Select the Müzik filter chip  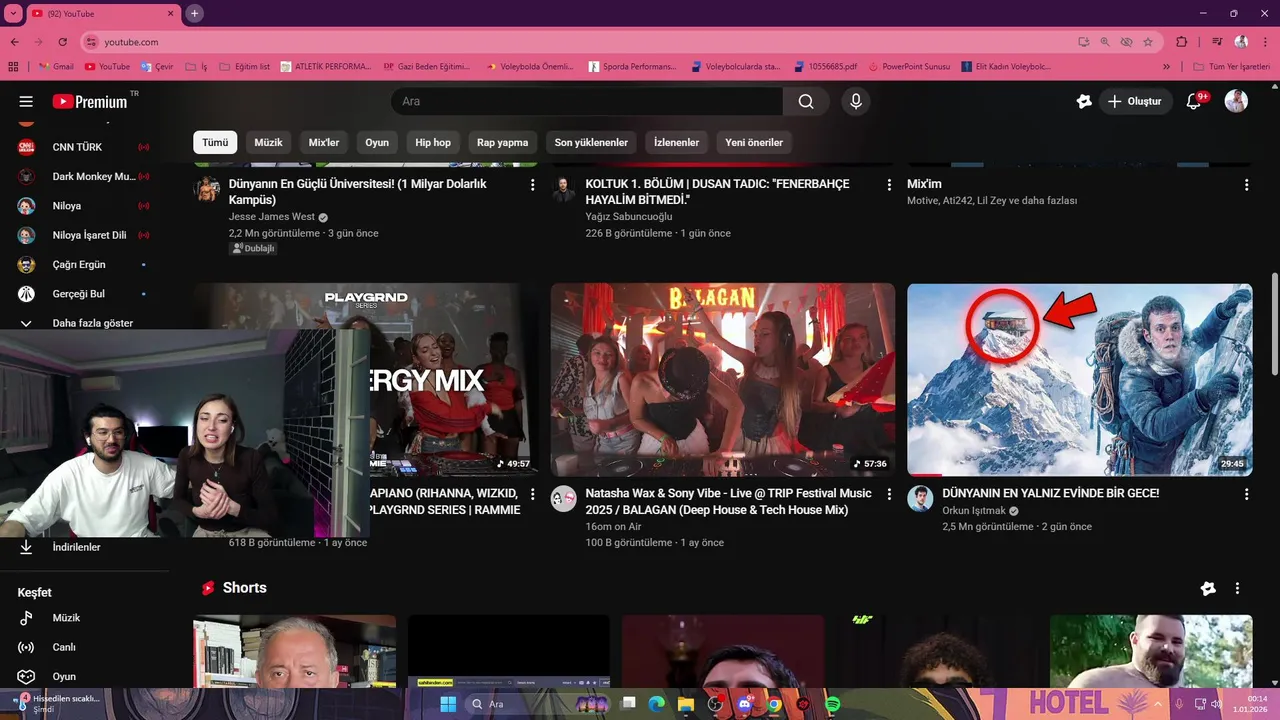(x=268, y=142)
